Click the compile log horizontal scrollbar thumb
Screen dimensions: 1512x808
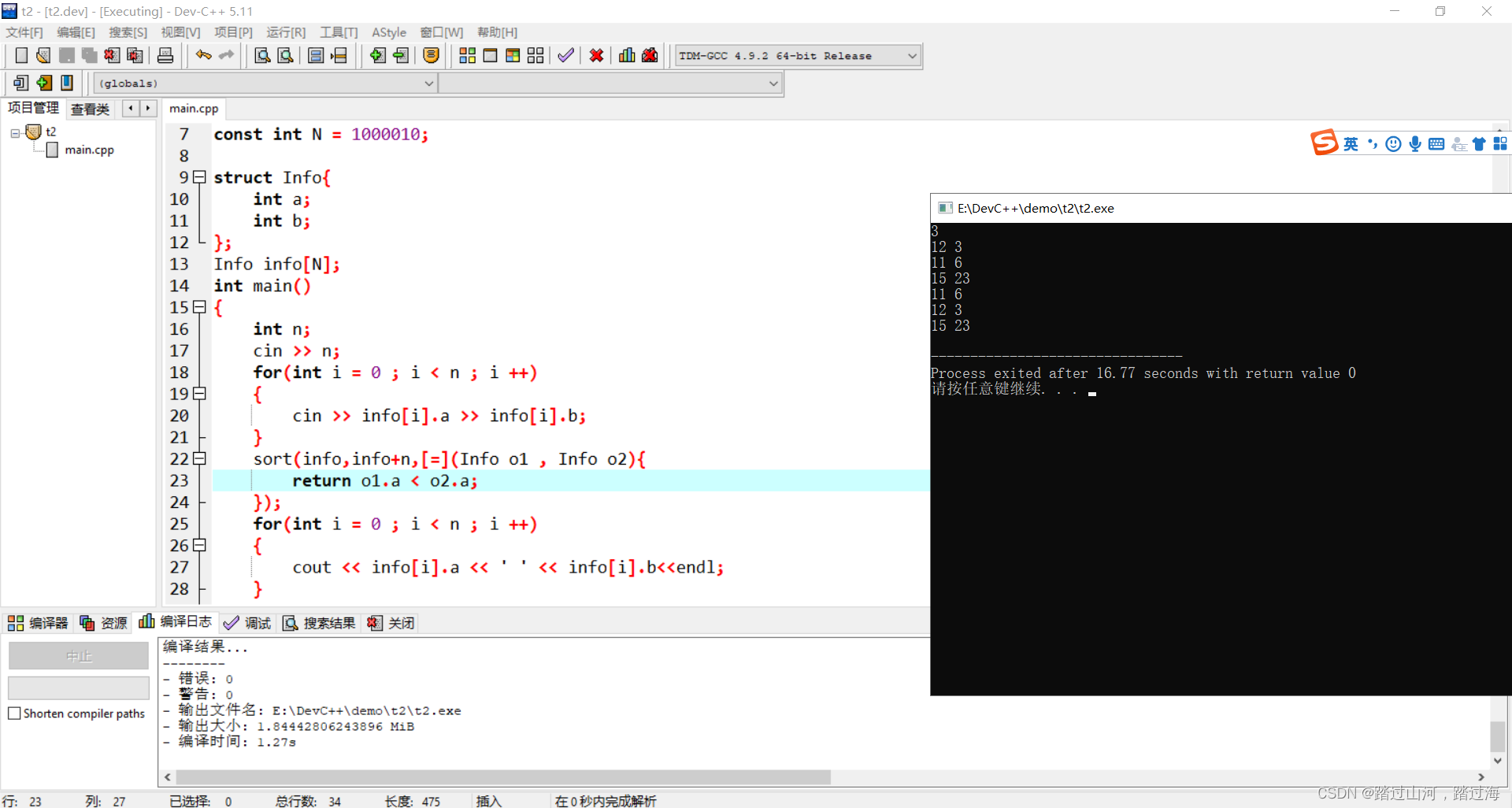pyautogui.click(x=502, y=777)
